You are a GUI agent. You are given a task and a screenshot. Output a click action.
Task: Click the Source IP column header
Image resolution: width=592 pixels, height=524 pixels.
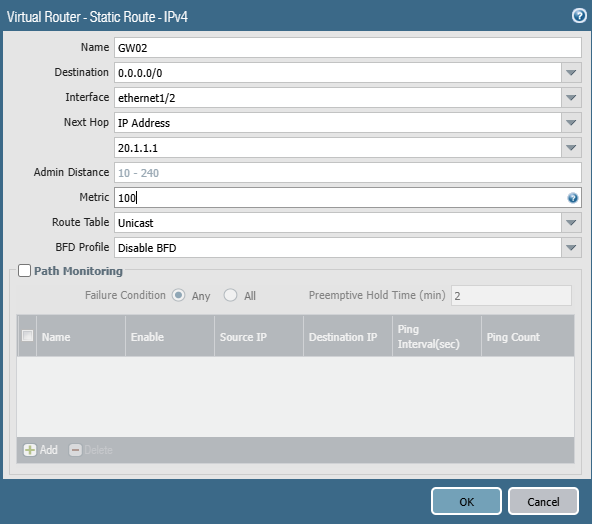[x=259, y=336]
